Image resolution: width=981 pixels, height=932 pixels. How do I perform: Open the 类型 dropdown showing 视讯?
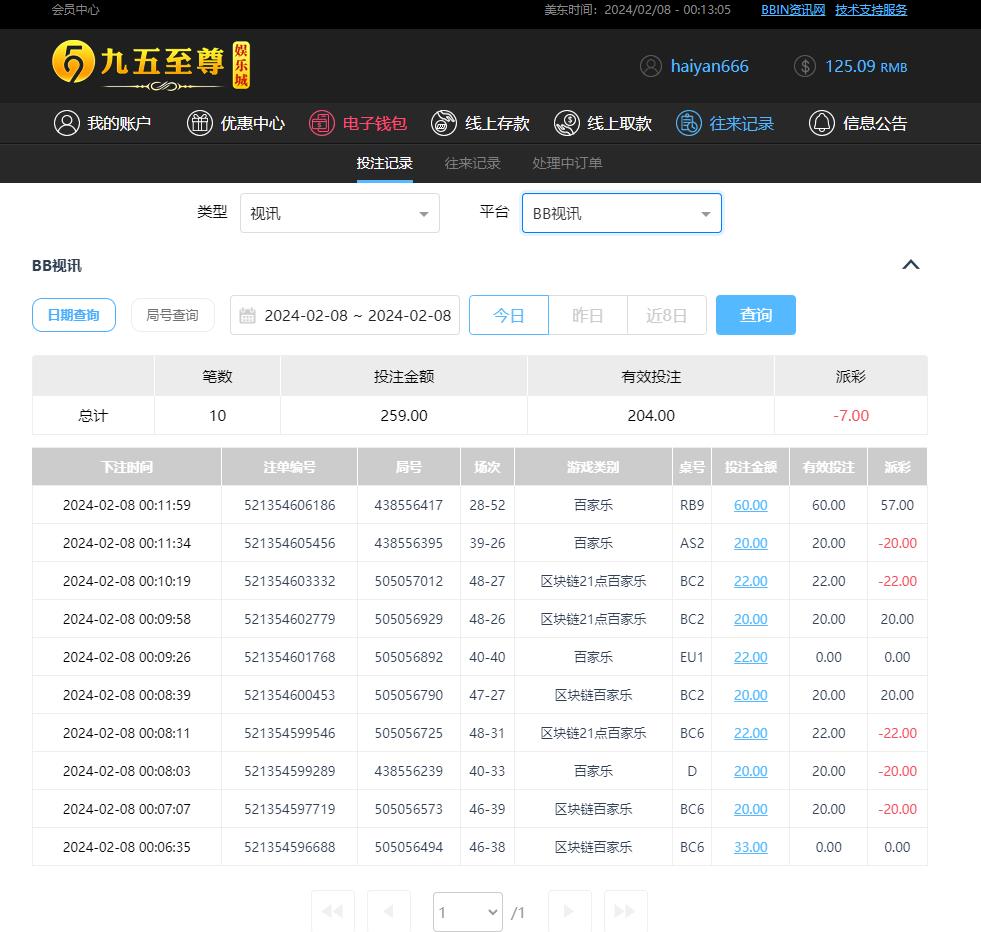[339, 213]
